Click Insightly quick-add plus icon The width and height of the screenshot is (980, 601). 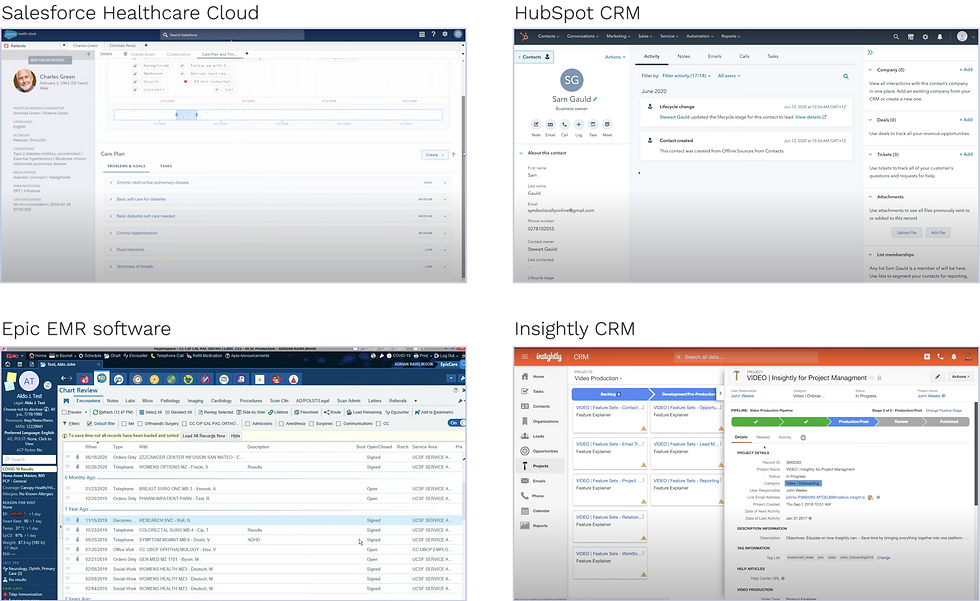pyautogui.click(x=926, y=357)
